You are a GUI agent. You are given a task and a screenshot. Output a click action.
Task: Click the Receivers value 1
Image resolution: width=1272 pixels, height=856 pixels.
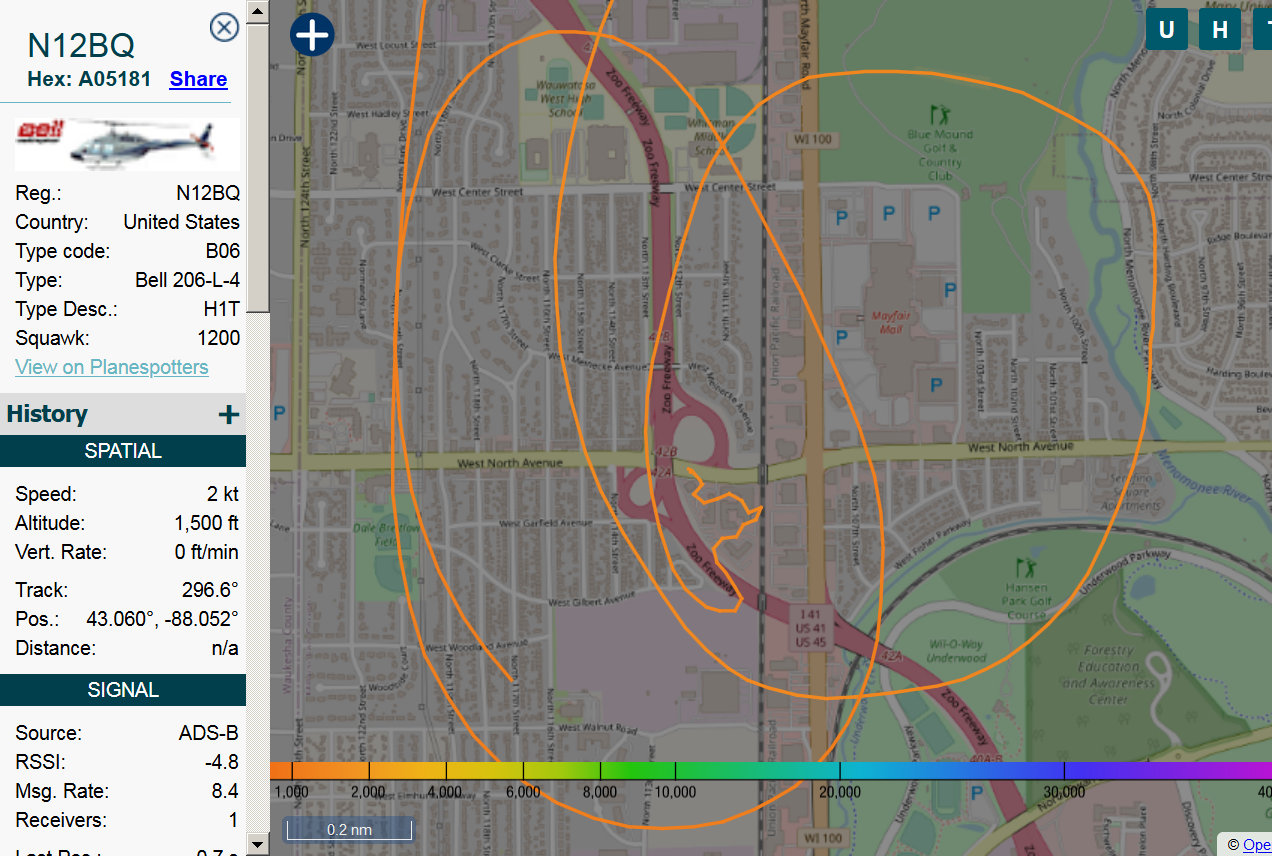click(x=233, y=820)
